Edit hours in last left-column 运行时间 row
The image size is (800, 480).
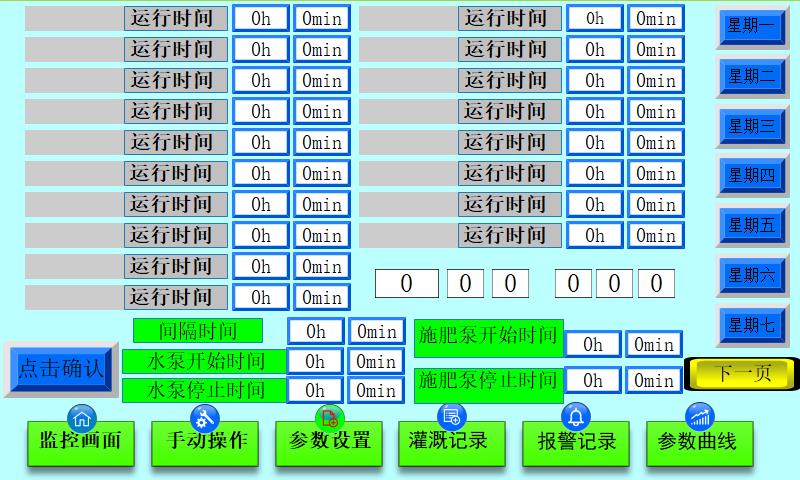click(261, 297)
